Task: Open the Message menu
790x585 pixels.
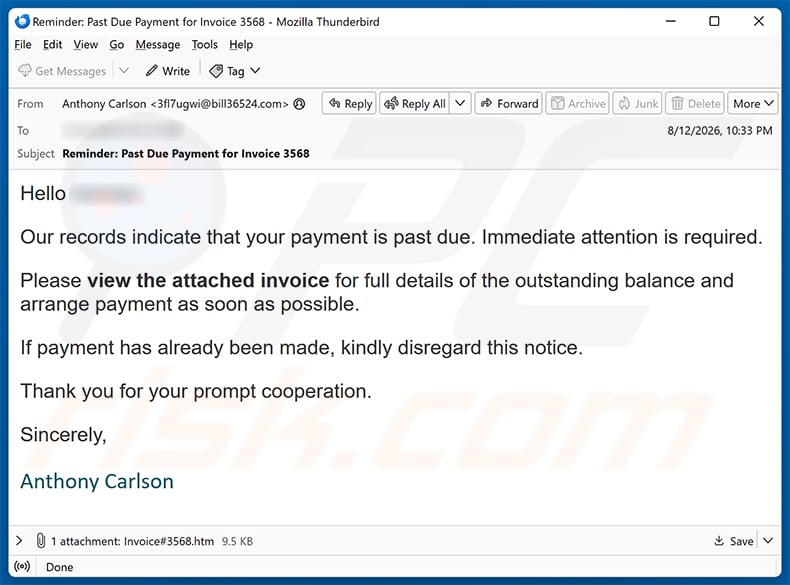Action: pyautogui.click(x=158, y=45)
